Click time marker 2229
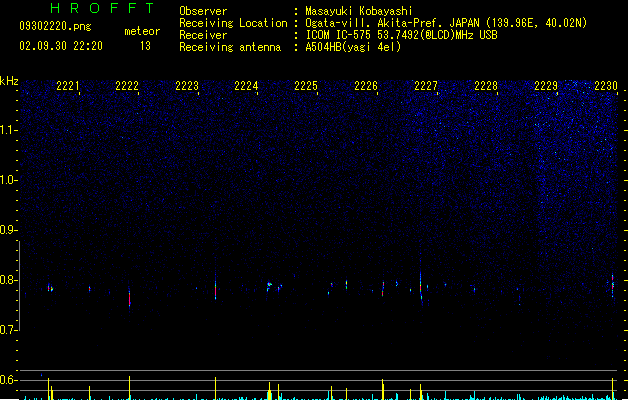 (x=546, y=86)
